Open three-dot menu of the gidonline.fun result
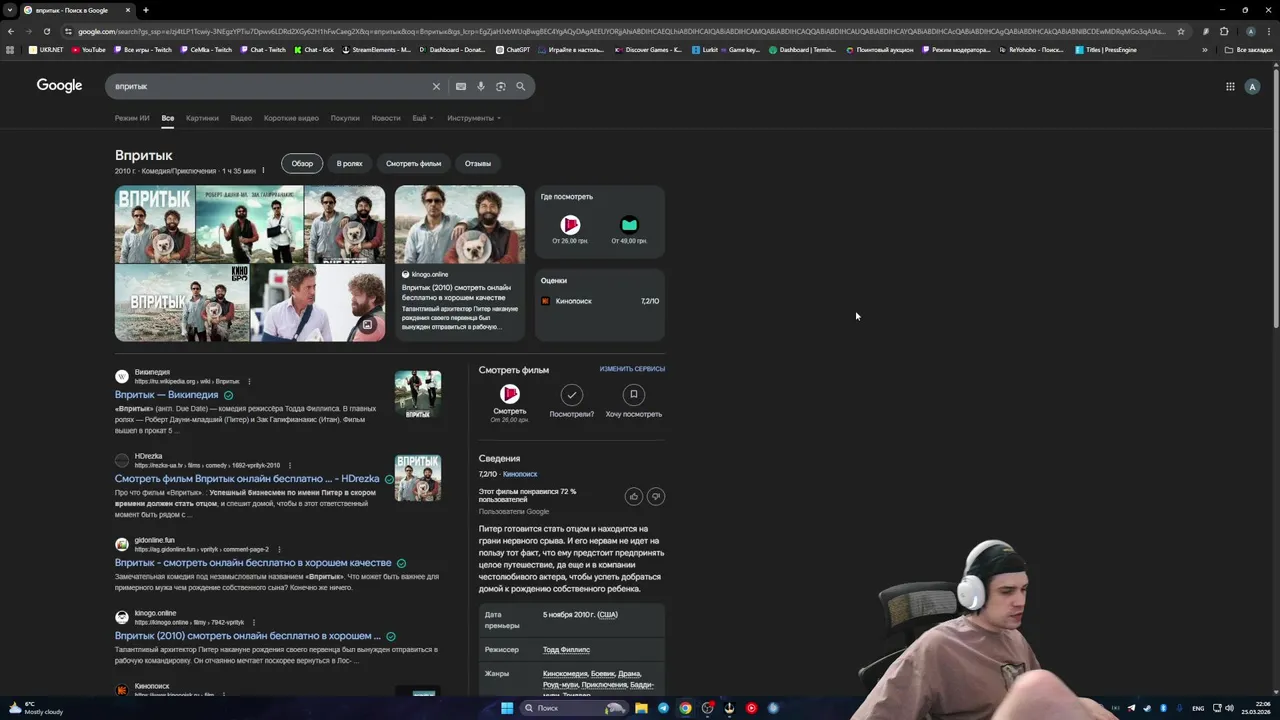The height and width of the screenshot is (720, 1280). (279, 549)
